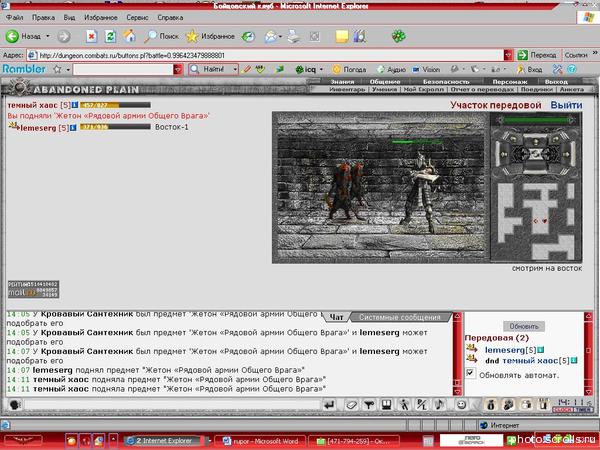This screenshot has height=450, width=600.
Task: Refresh the page with green arrows icon
Action: (110, 36)
